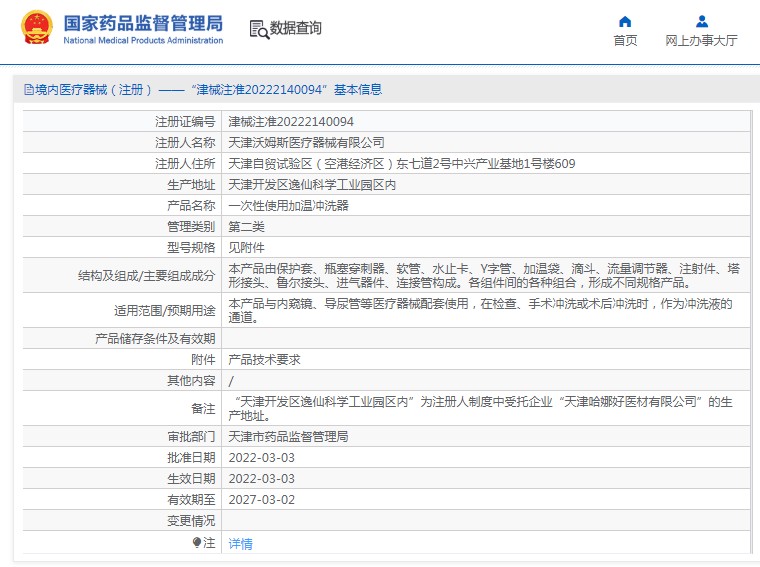Viewport: 760px width, 567px height.
Task: Click 审批部门 row label
Action: 191,437
